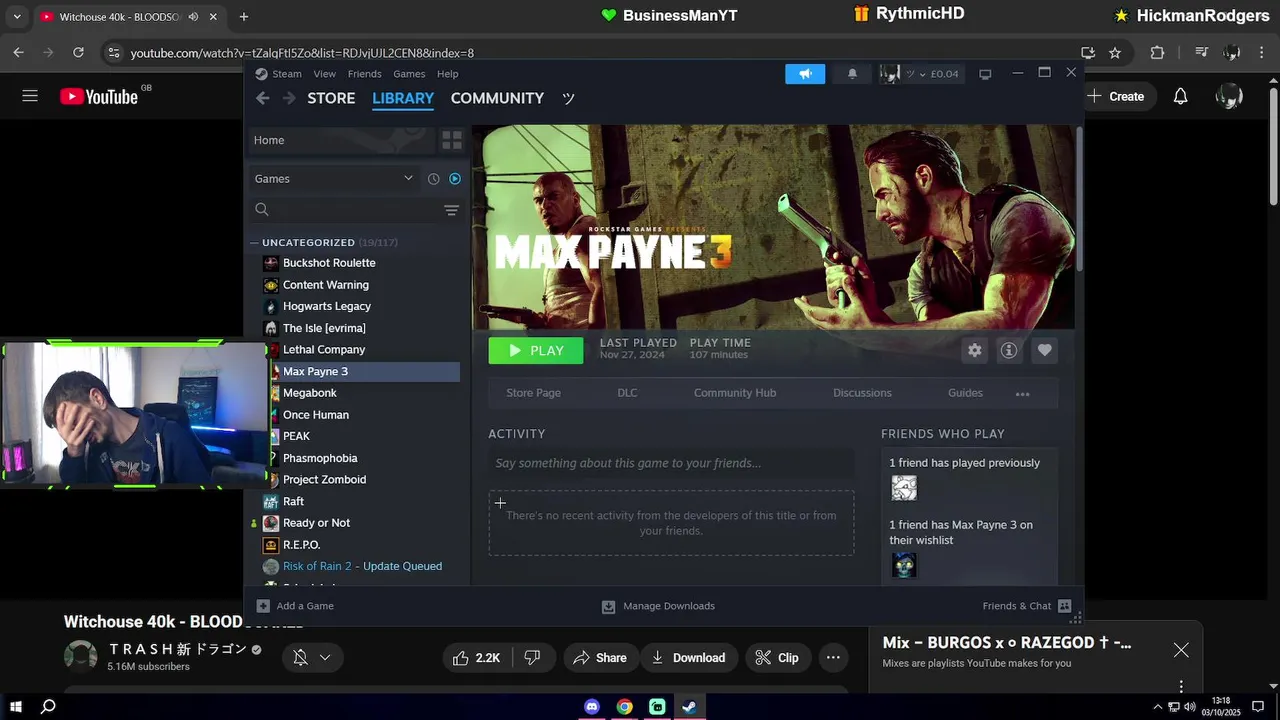This screenshot has height=720, width=1280.
Task: Toggle the ready-to-play filter icon
Action: click(455, 179)
